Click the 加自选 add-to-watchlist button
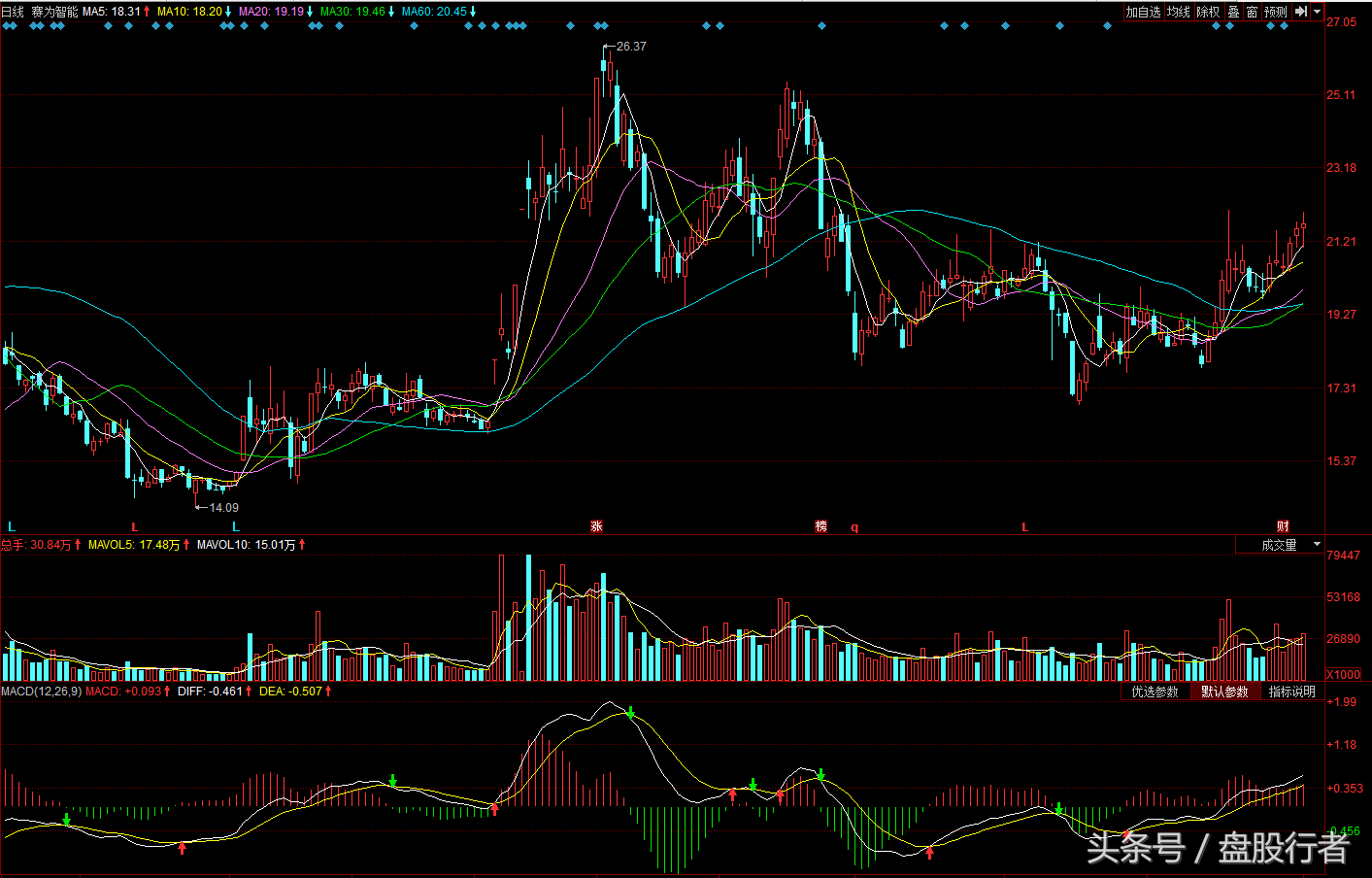The height and width of the screenshot is (878, 1372). point(1143,12)
